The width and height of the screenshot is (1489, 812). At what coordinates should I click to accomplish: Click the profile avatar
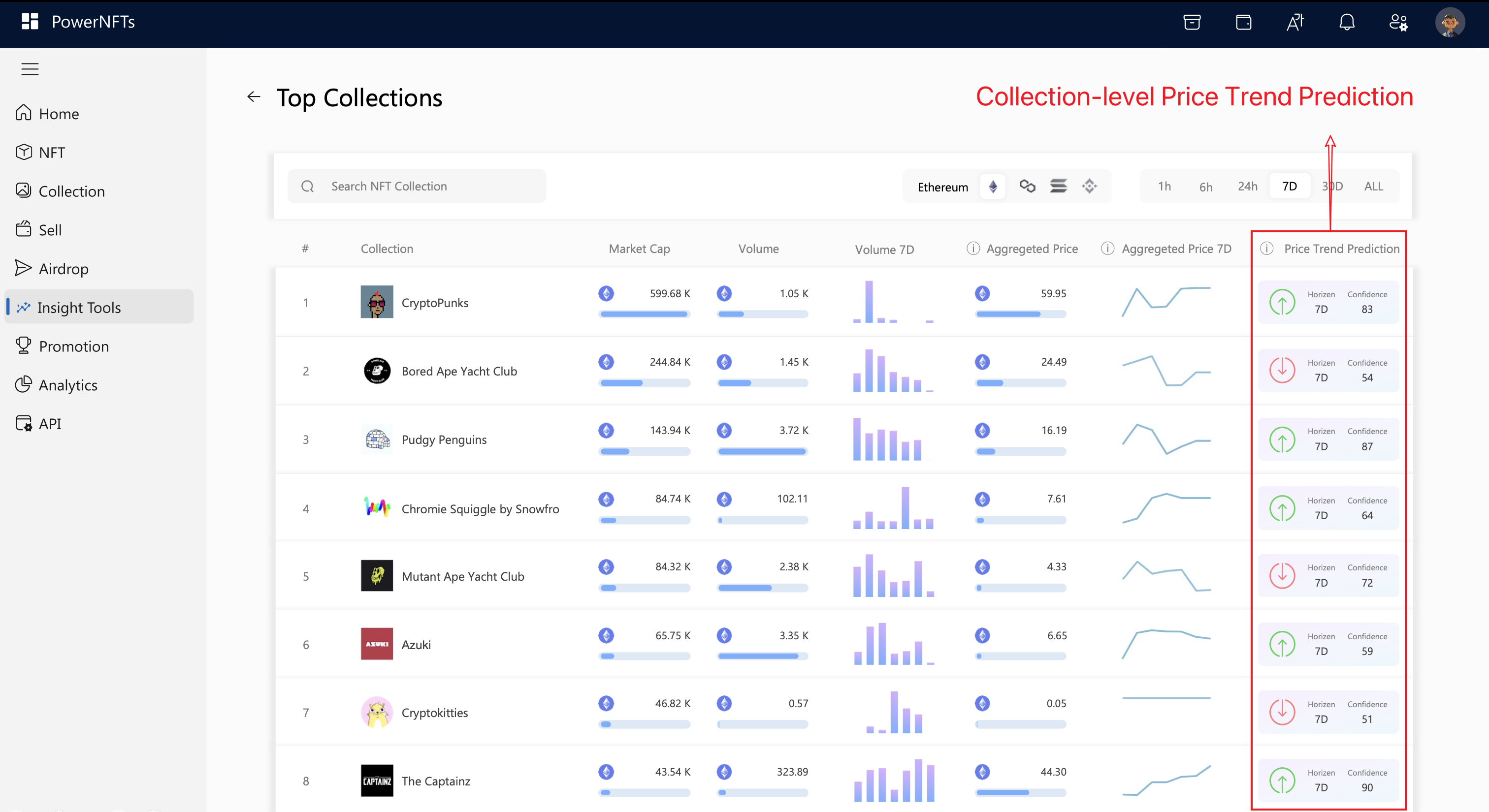click(1450, 23)
